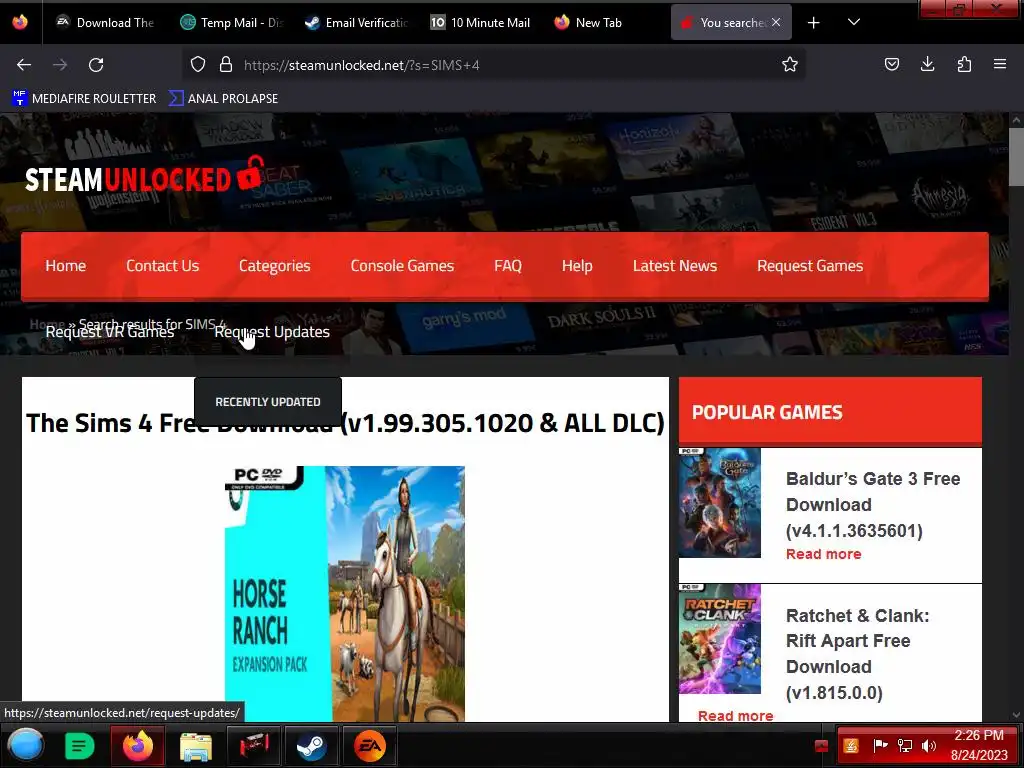This screenshot has width=1024, height=768.
Task: Click the Action Center flag tray icon
Action: tap(880, 745)
